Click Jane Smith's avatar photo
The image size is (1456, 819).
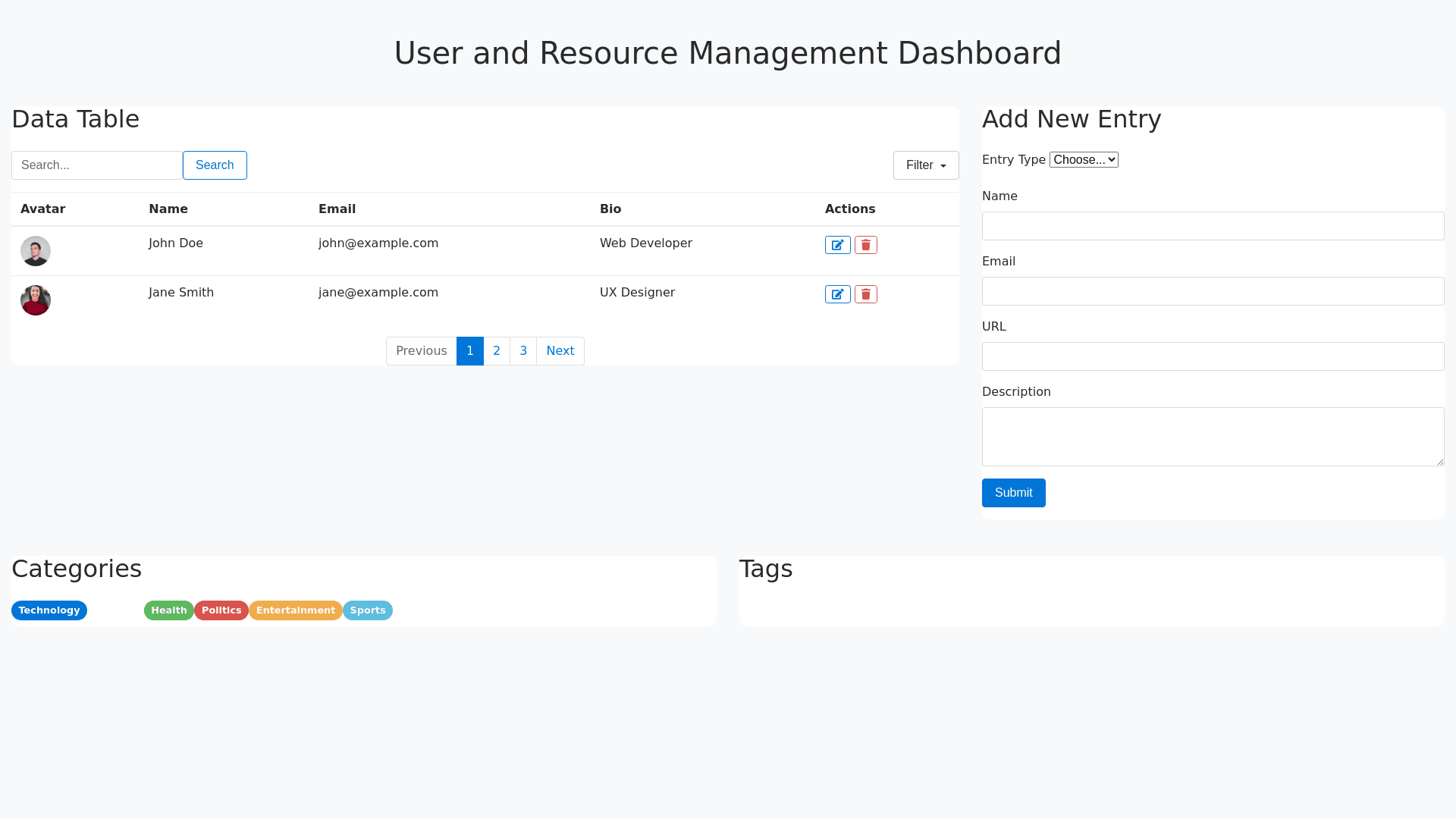tap(36, 300)
